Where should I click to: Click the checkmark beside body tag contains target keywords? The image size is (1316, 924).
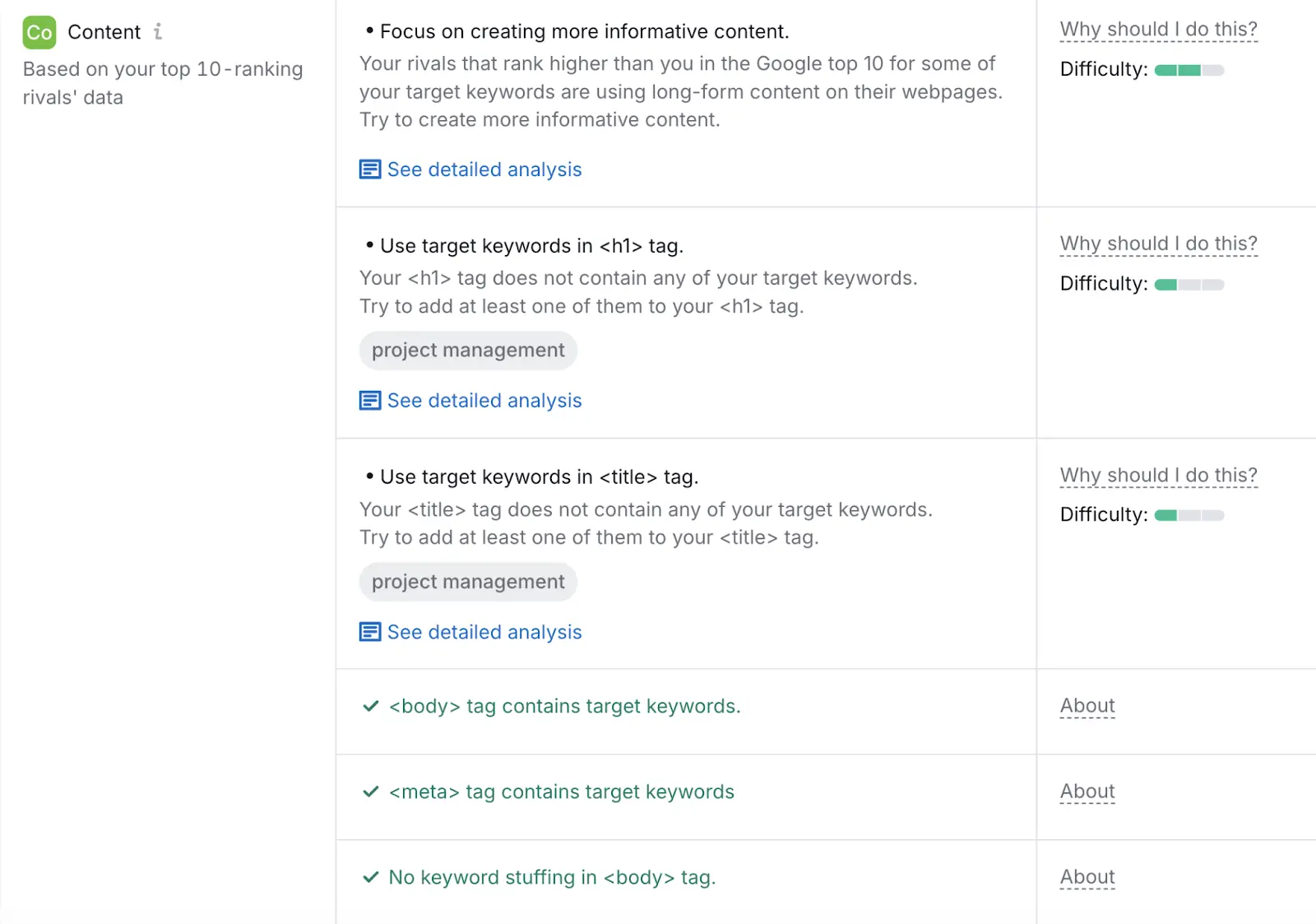point(369,707)
